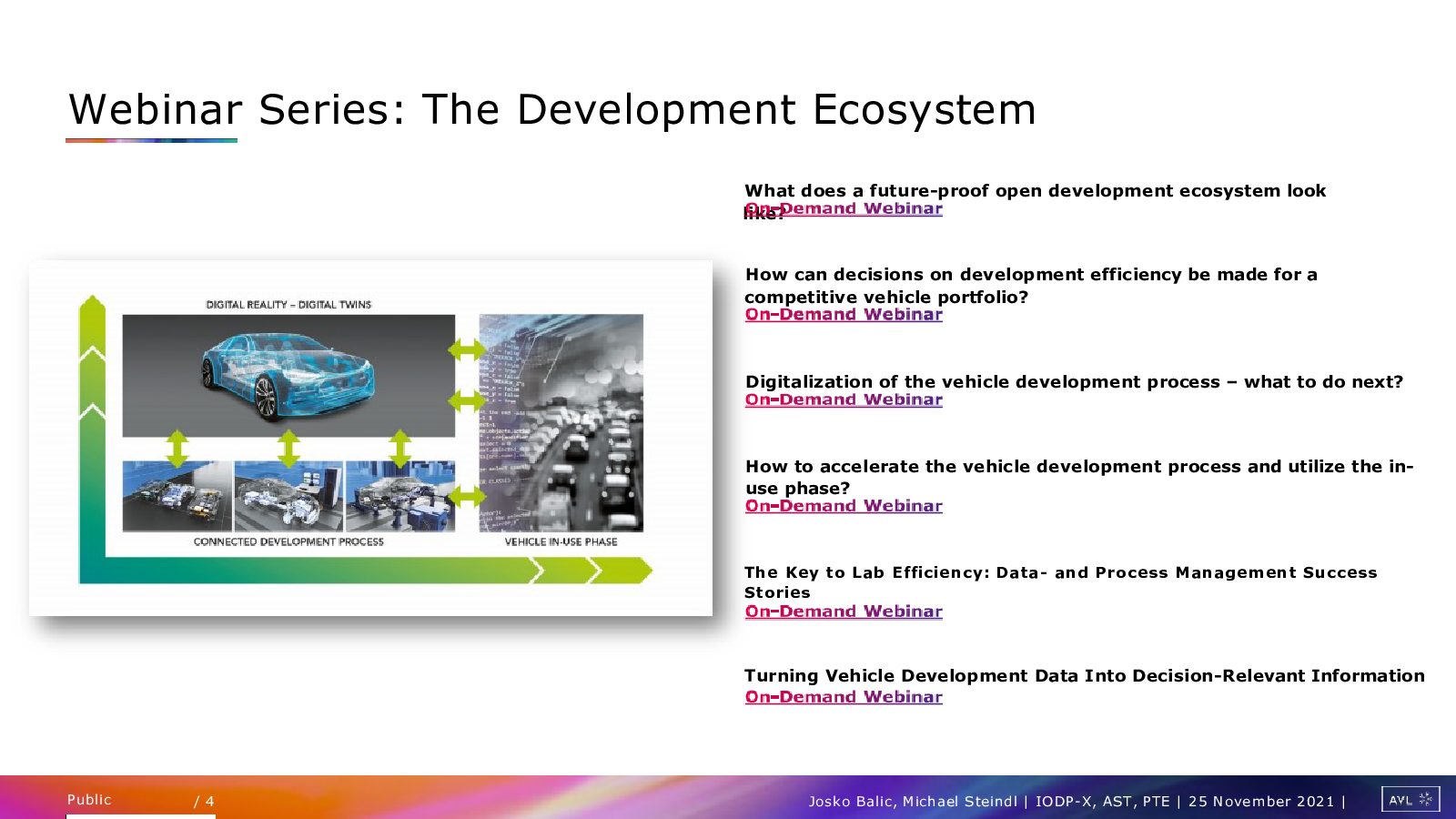Image resolution: width=1456 pixels, height=819 pixels.
Task: Click the multicolor gradient underline below the title
Action: pos(151,140)
